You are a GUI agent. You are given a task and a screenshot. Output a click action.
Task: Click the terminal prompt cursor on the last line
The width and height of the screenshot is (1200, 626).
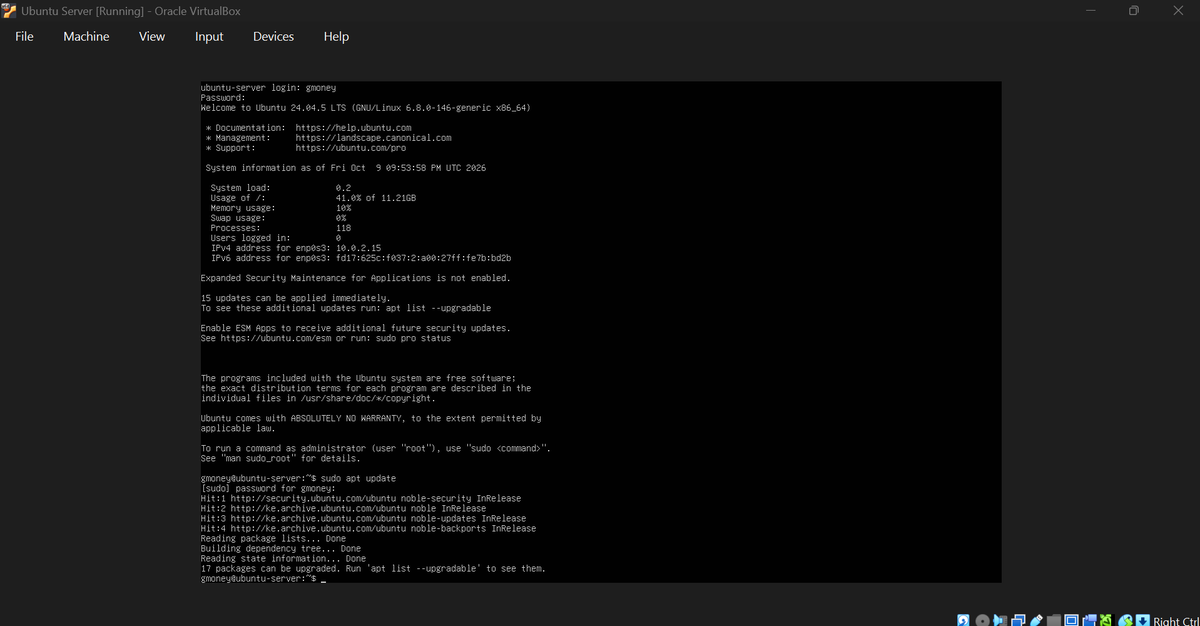324,579
